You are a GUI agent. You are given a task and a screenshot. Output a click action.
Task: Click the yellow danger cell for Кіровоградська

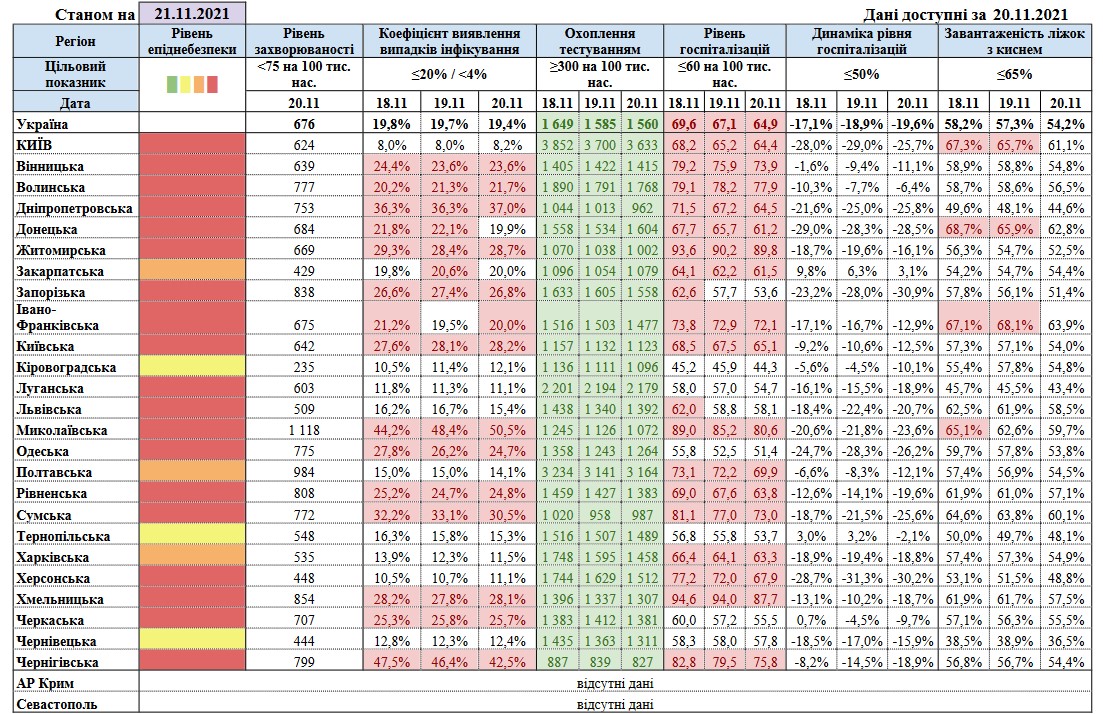[191, 366]
